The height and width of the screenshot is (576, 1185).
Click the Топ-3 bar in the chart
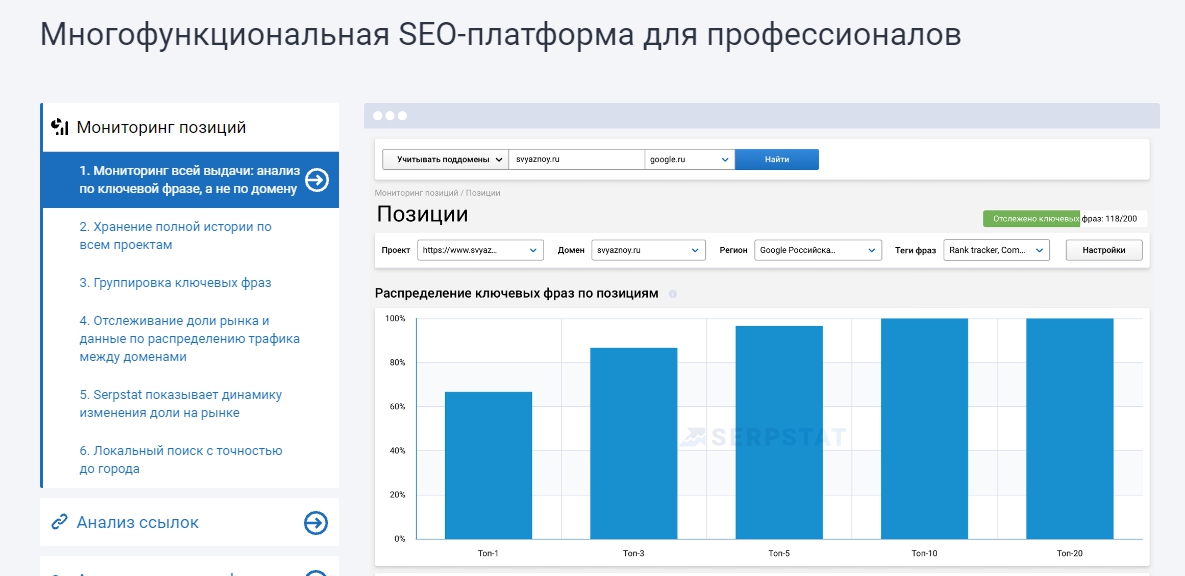tap(634, 444)
